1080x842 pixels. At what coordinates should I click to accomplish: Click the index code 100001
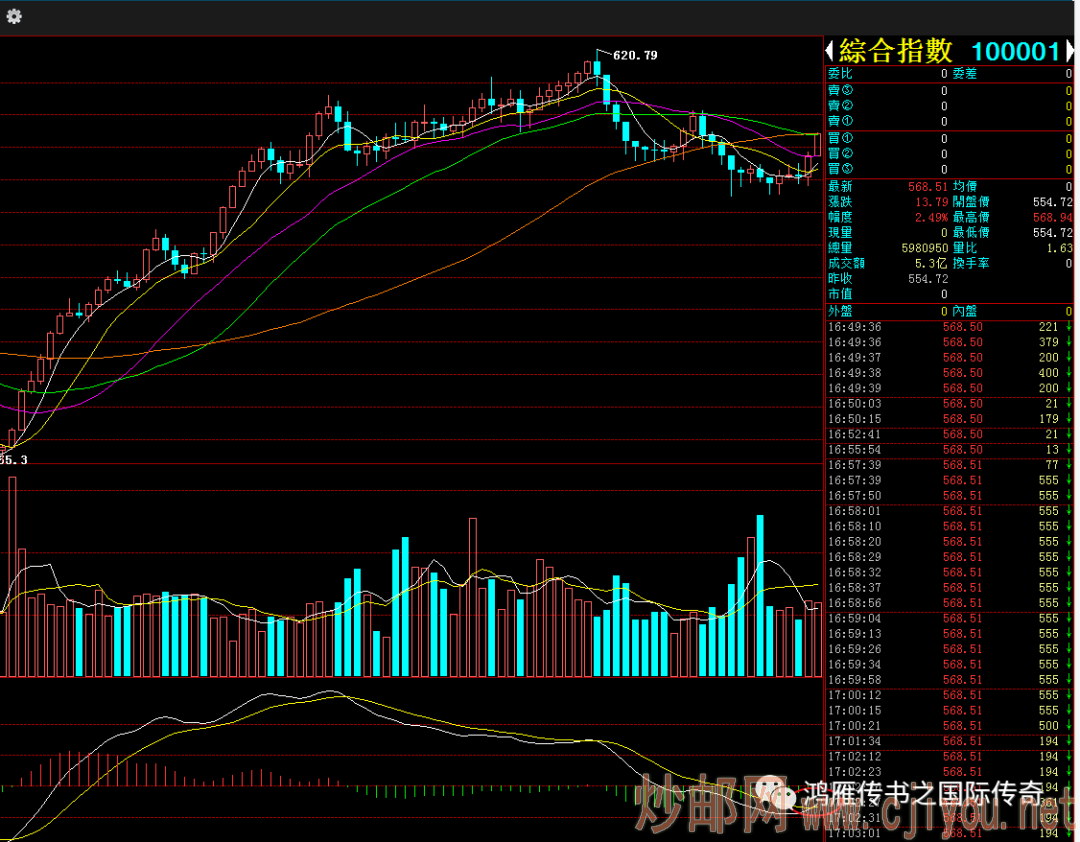coord(1014,51)
